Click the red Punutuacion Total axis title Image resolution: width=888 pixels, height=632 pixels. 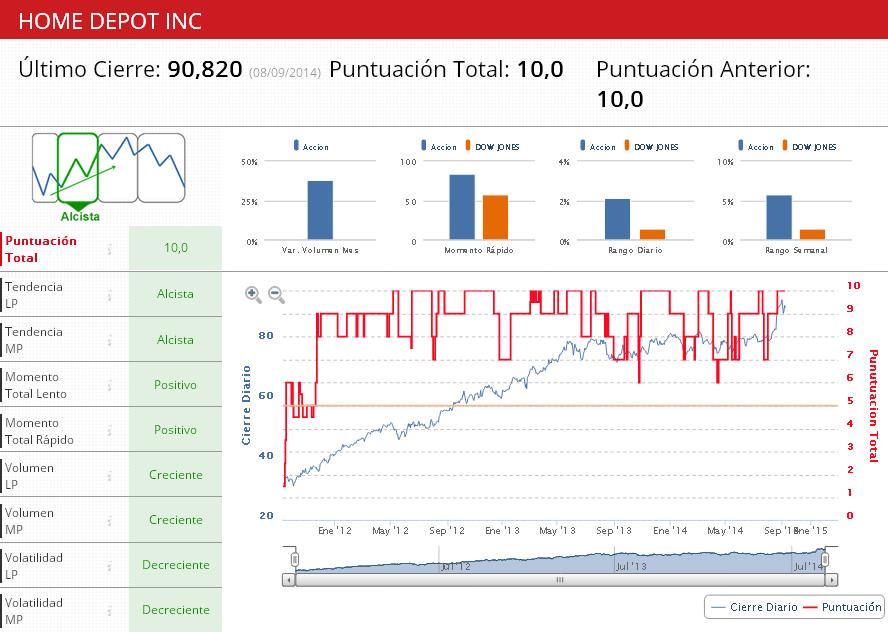873,406
